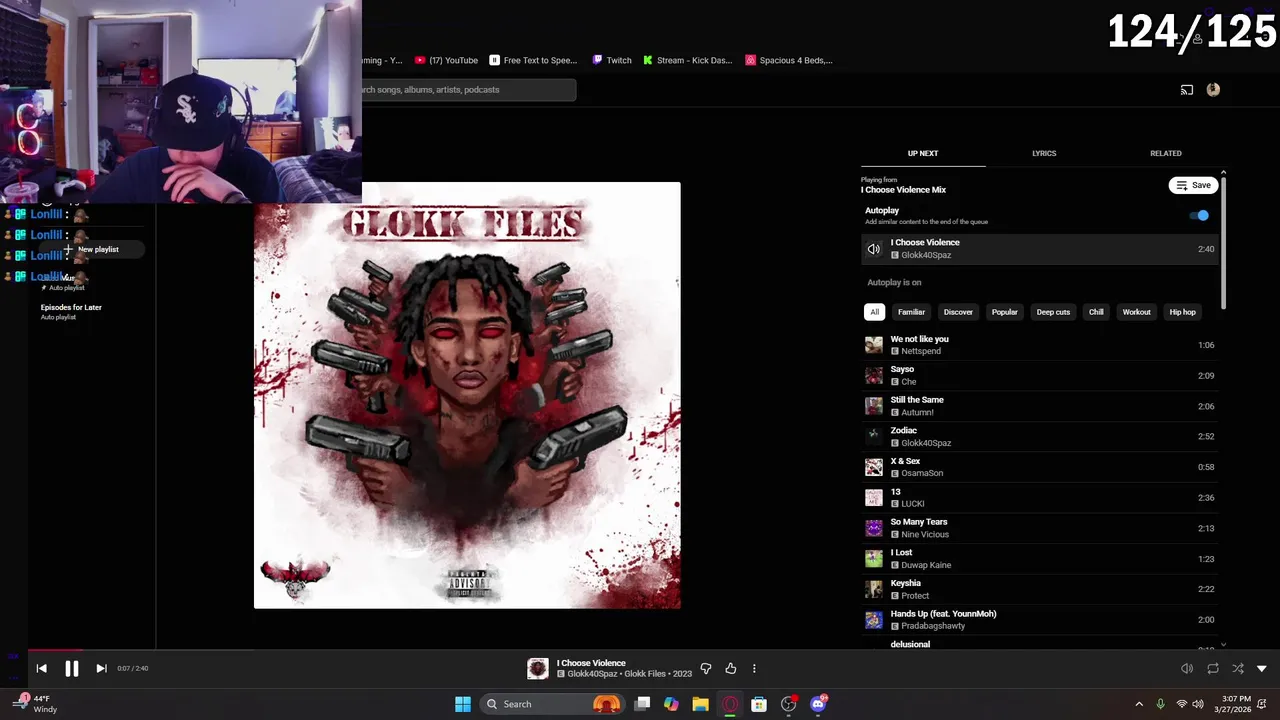1280x720 pixels.
Task: Click the now-playing speaker icon for I Choose Violence
Action: pyautogui.click(x=874, y=249)
